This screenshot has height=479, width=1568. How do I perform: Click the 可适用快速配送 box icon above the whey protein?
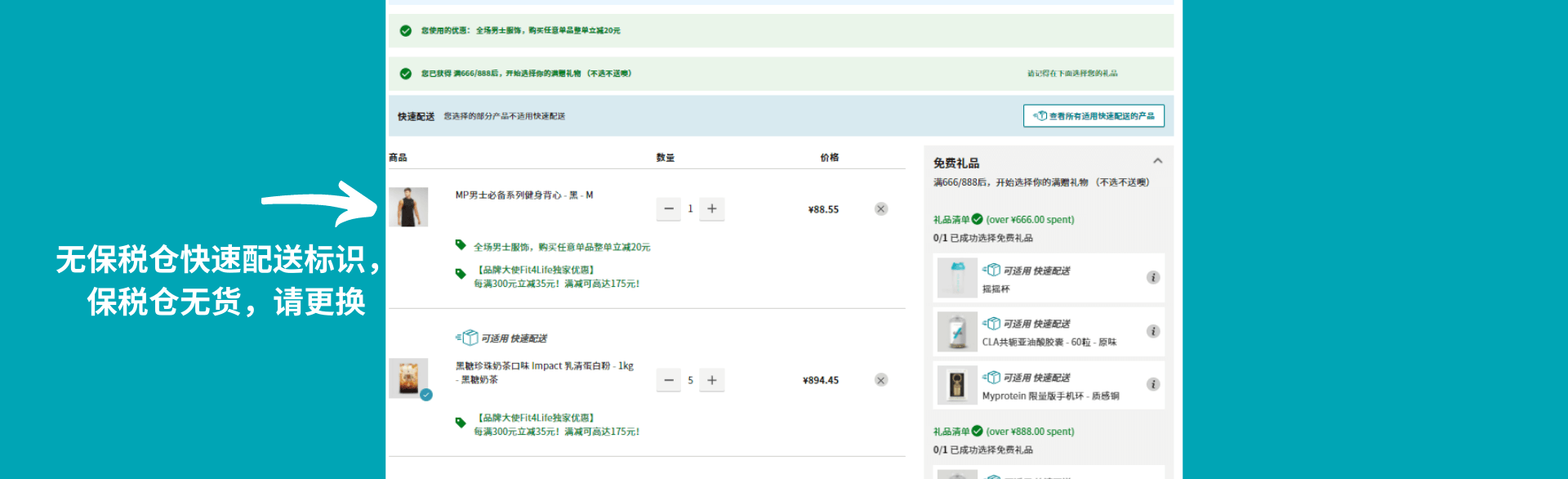click(468, 338)
